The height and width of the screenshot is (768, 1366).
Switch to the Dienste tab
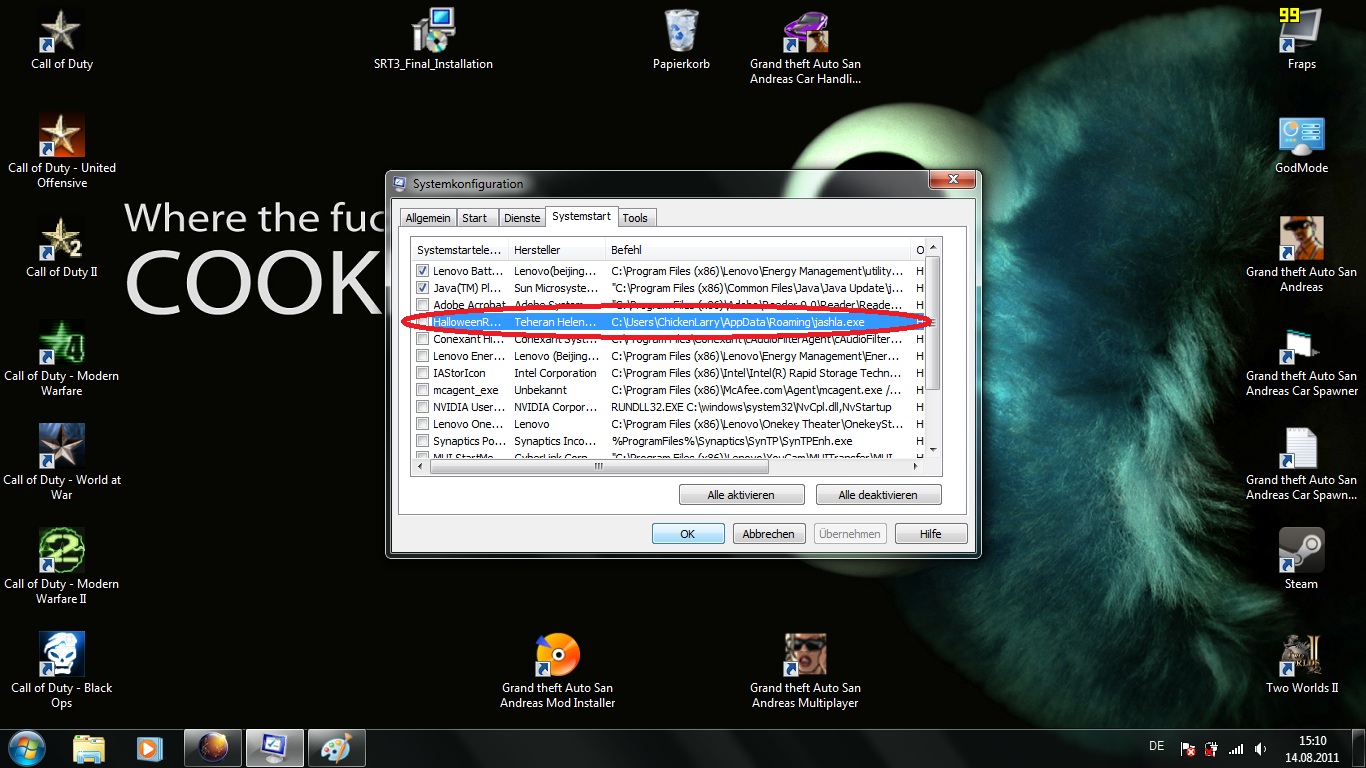coord(522,218)
